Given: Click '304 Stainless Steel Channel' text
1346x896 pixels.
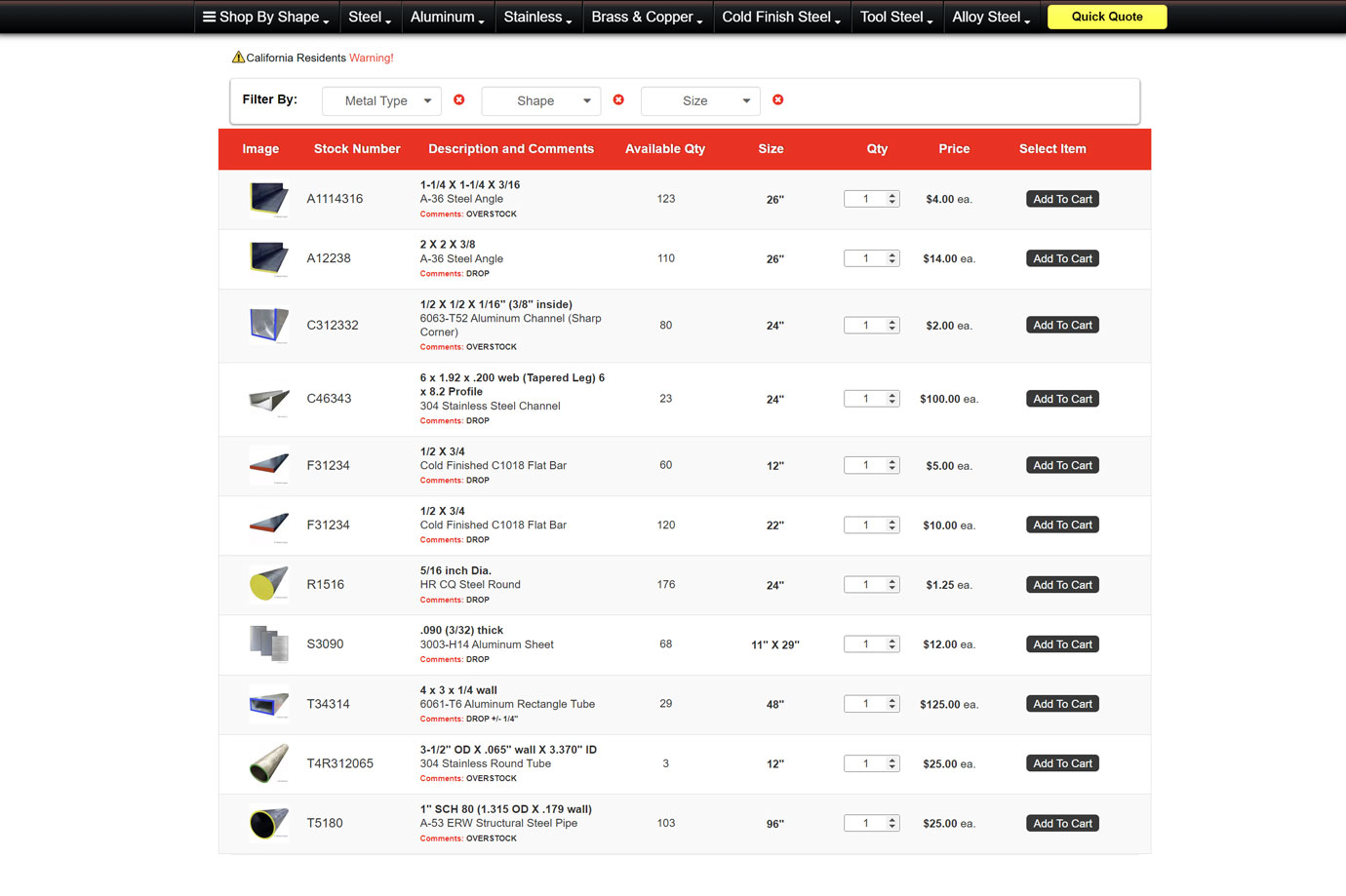Looking at the screenshot, I should point(491,406).
